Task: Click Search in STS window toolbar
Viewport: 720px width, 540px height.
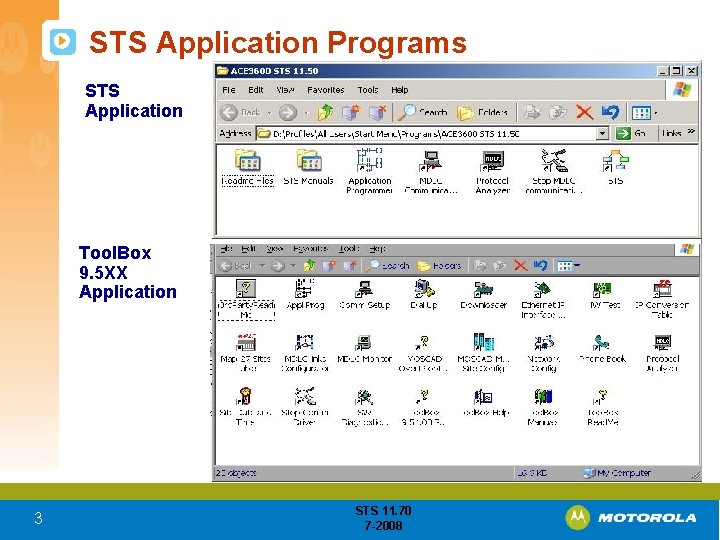Action: (423, 112)
